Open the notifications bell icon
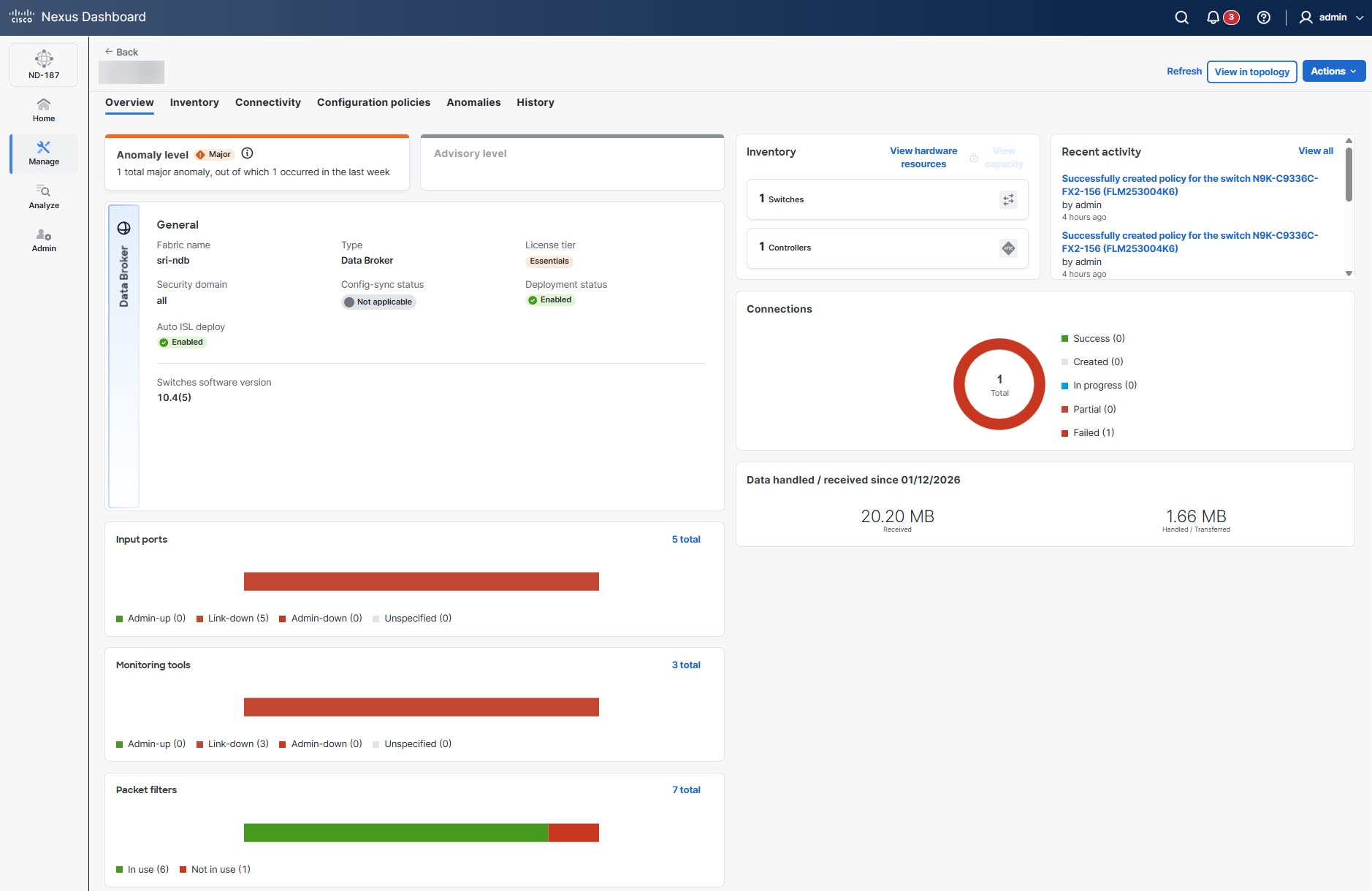This screenshot has width=1372, height=891. (1213, 18)
